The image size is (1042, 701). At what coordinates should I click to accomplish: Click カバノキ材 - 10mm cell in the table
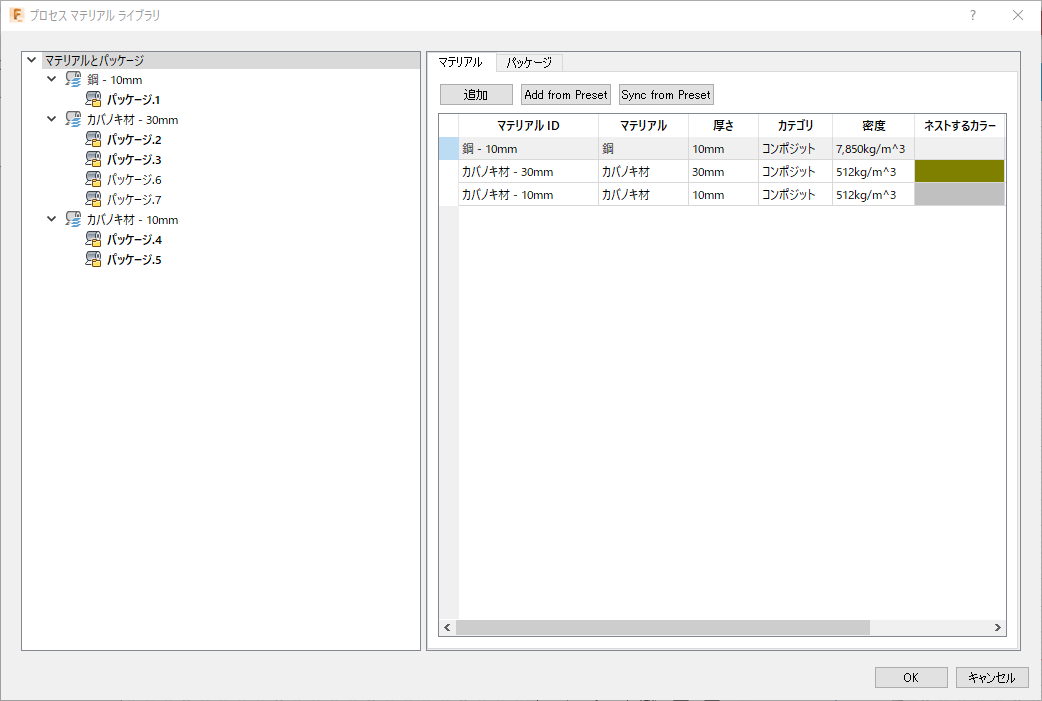pos(528,195)
